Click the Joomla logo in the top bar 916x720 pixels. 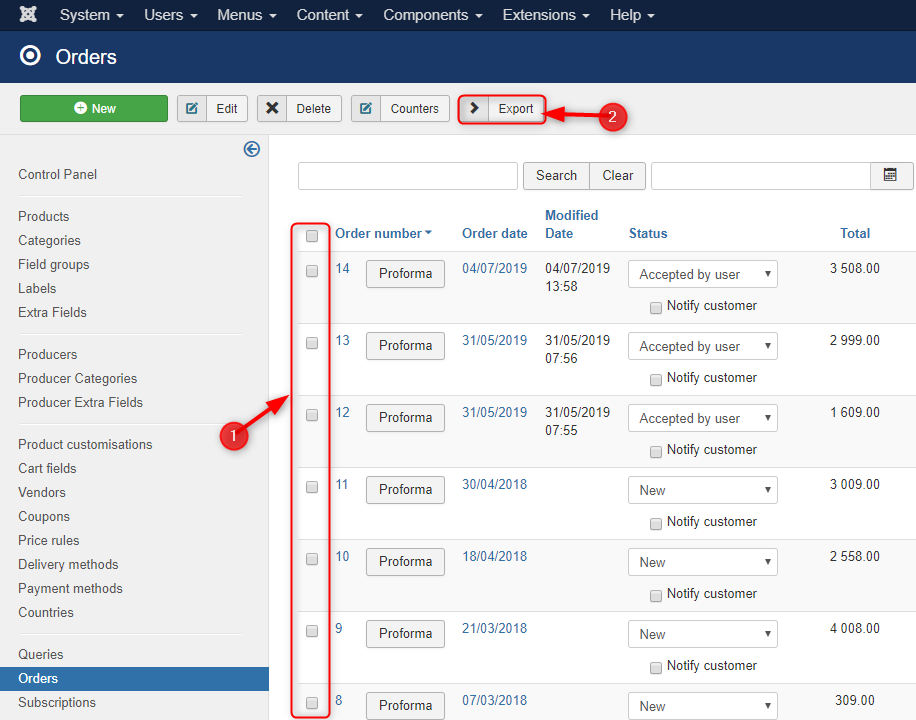(27, 14)
